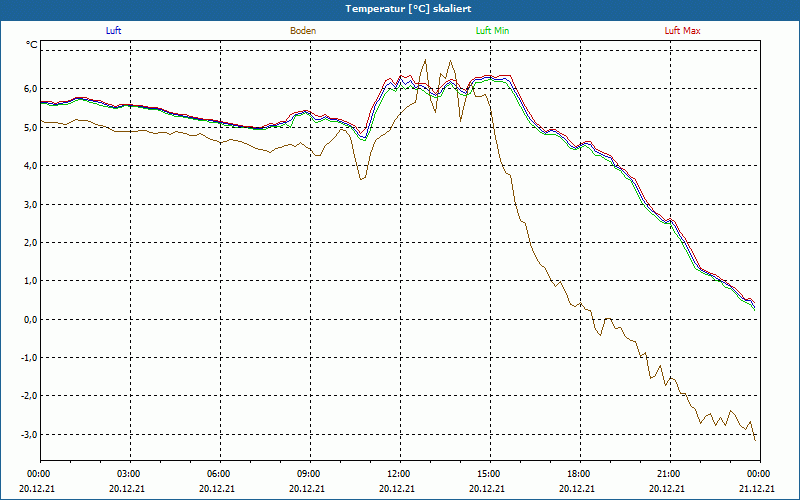Click the 0,0 y-axis value

pos(30,319)
